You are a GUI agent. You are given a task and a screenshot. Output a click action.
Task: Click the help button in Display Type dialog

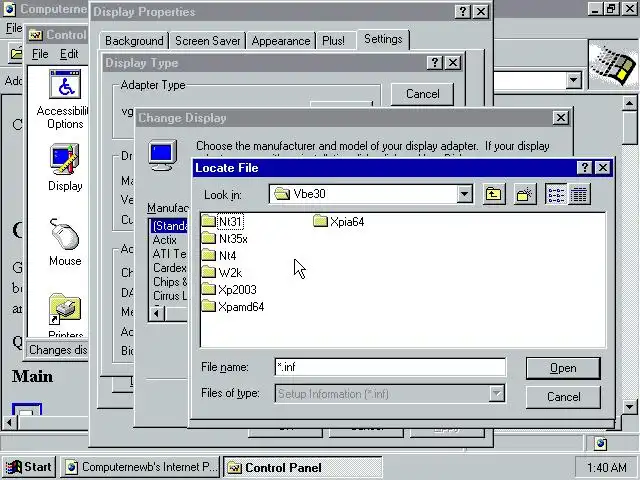pos(434,62)
